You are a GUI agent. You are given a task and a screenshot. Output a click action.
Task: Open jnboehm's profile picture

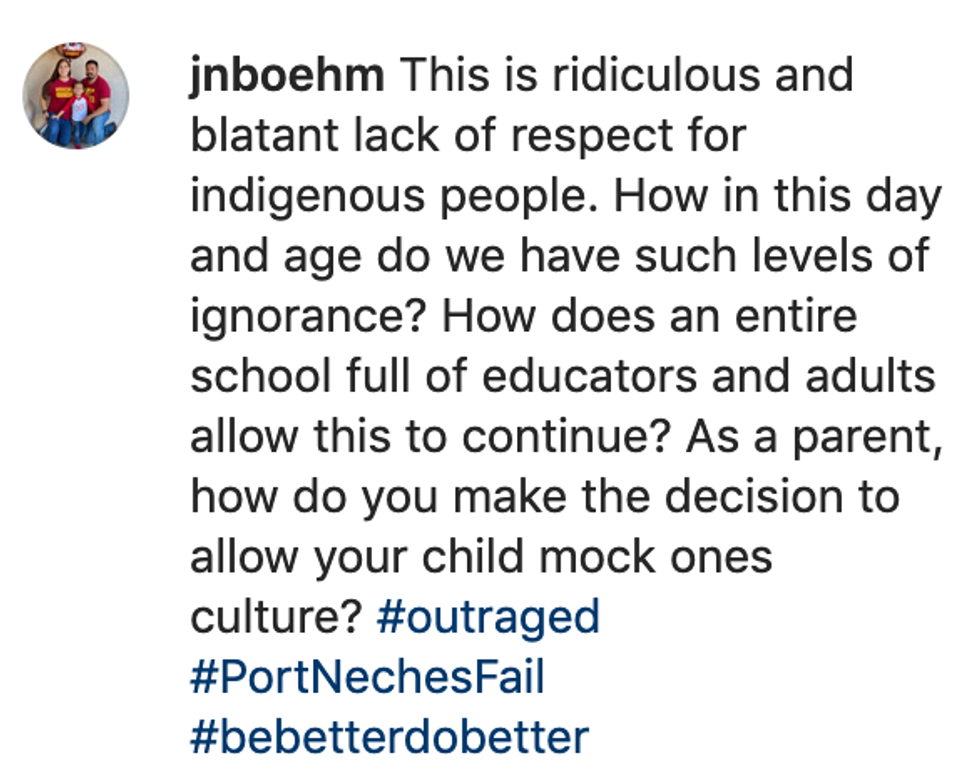coord(75,96)
